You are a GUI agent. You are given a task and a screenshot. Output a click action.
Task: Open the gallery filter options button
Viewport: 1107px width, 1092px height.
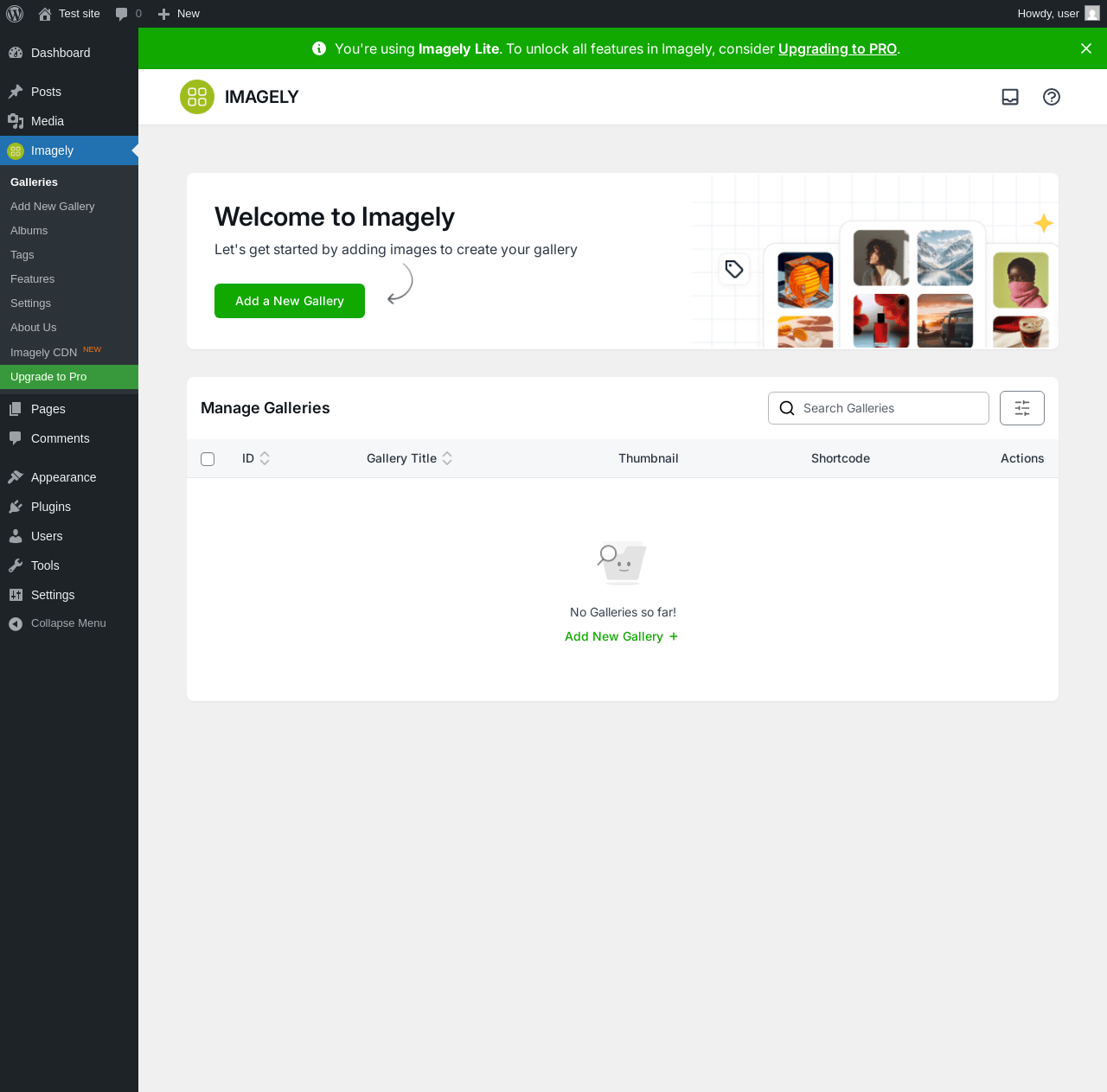coord(1022,408)
